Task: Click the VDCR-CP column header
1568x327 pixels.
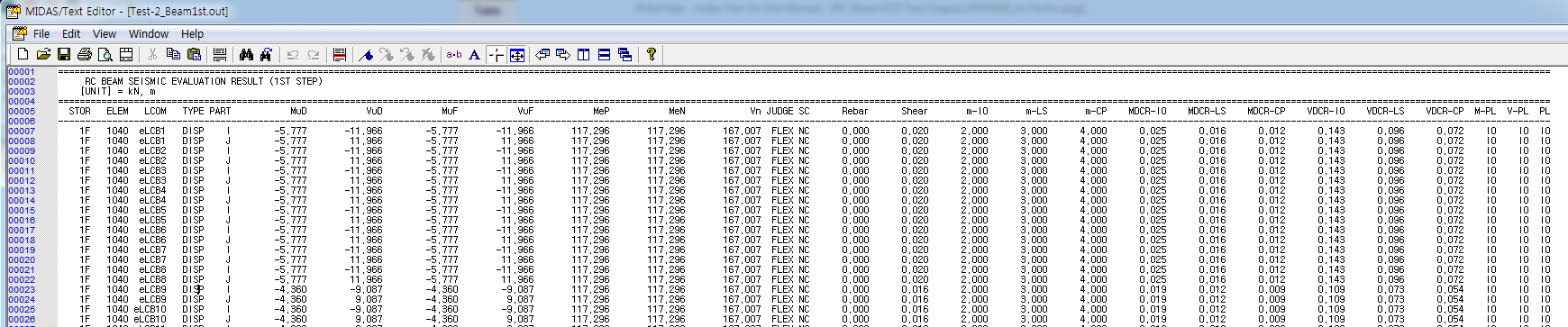Action: (1445, 112)
